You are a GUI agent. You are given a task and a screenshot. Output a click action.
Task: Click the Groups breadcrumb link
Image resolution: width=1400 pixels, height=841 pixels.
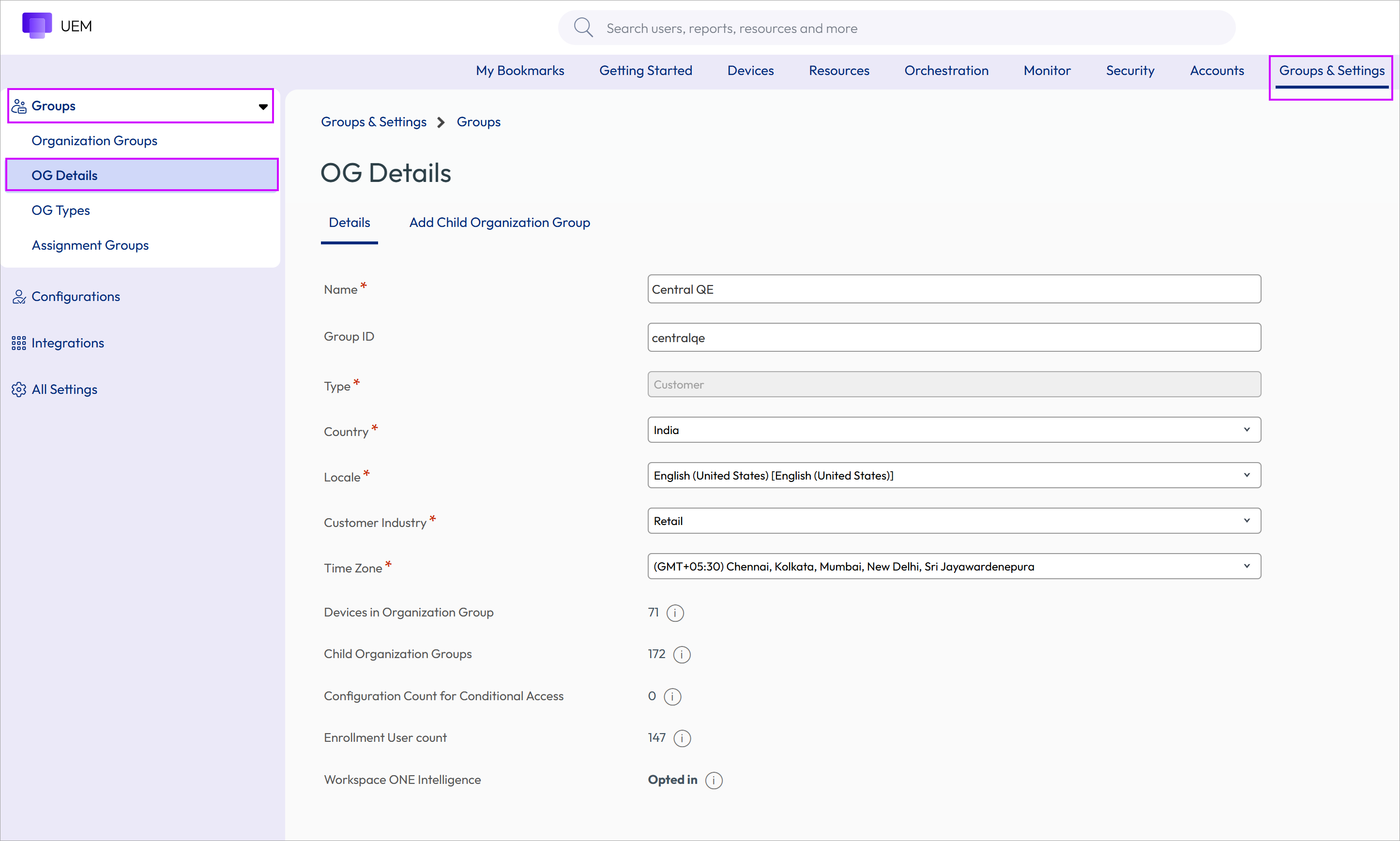478,122
